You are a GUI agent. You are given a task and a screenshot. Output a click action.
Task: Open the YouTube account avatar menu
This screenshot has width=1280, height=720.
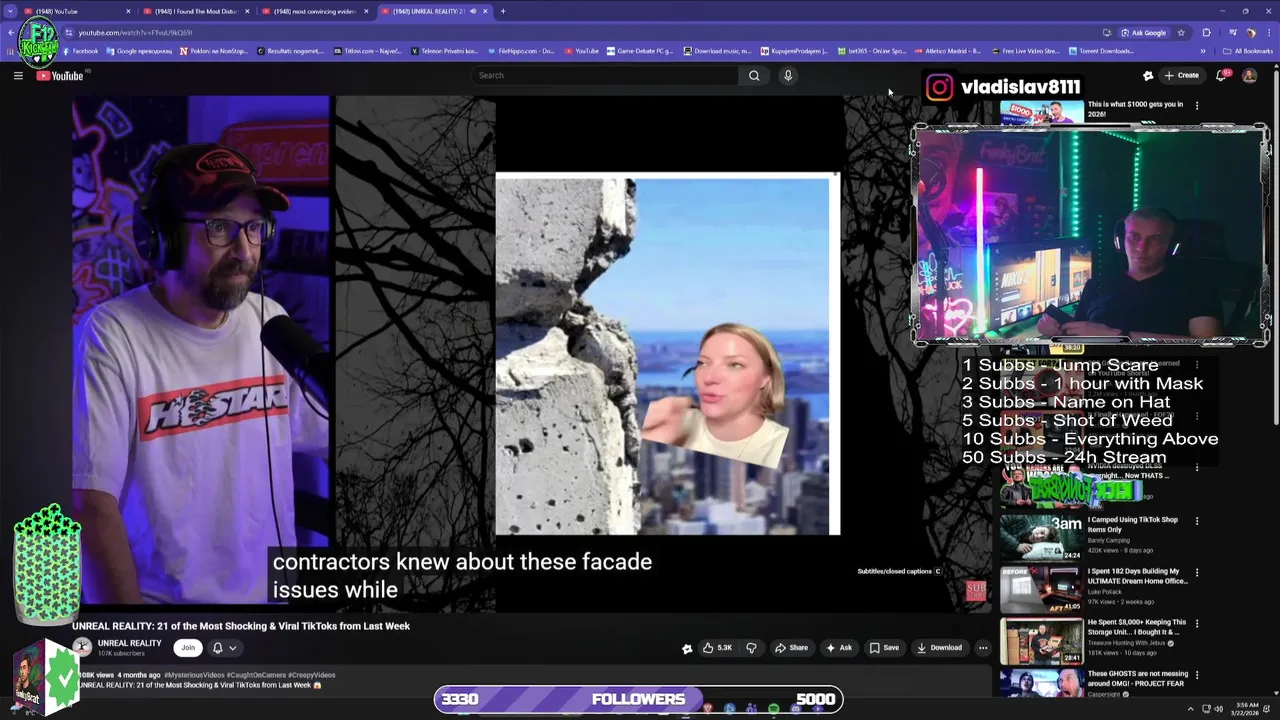[x=1249, y=75]
